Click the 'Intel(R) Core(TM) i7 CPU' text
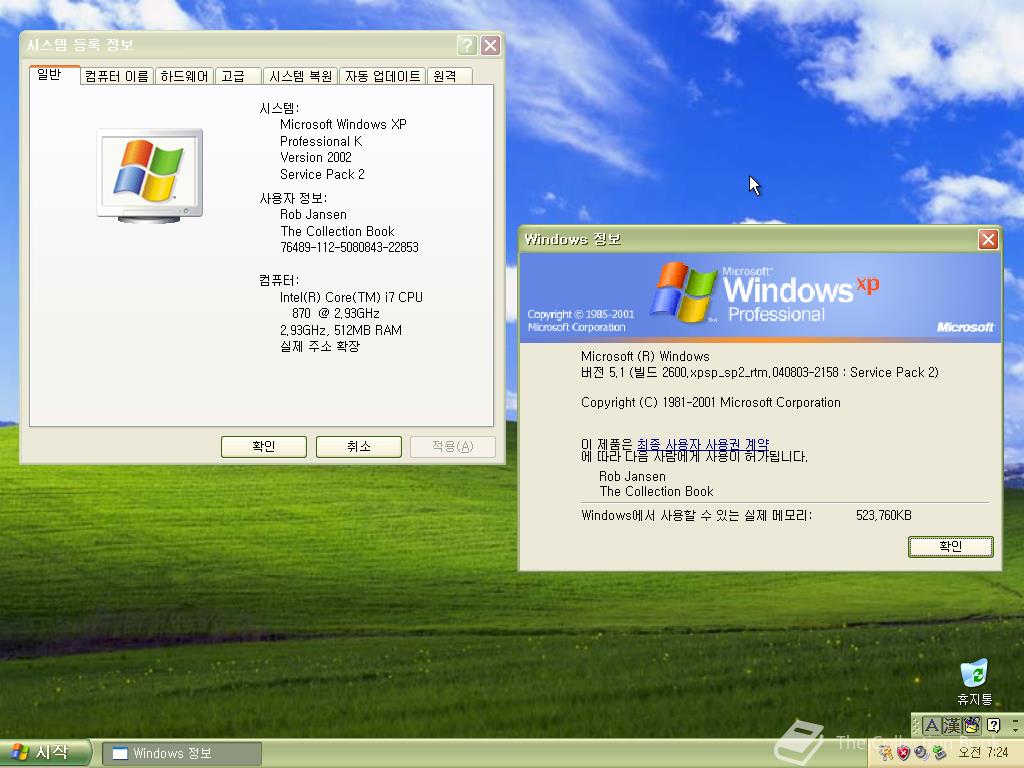This screenshot has height=768, width=1024. tap(351, 297)
